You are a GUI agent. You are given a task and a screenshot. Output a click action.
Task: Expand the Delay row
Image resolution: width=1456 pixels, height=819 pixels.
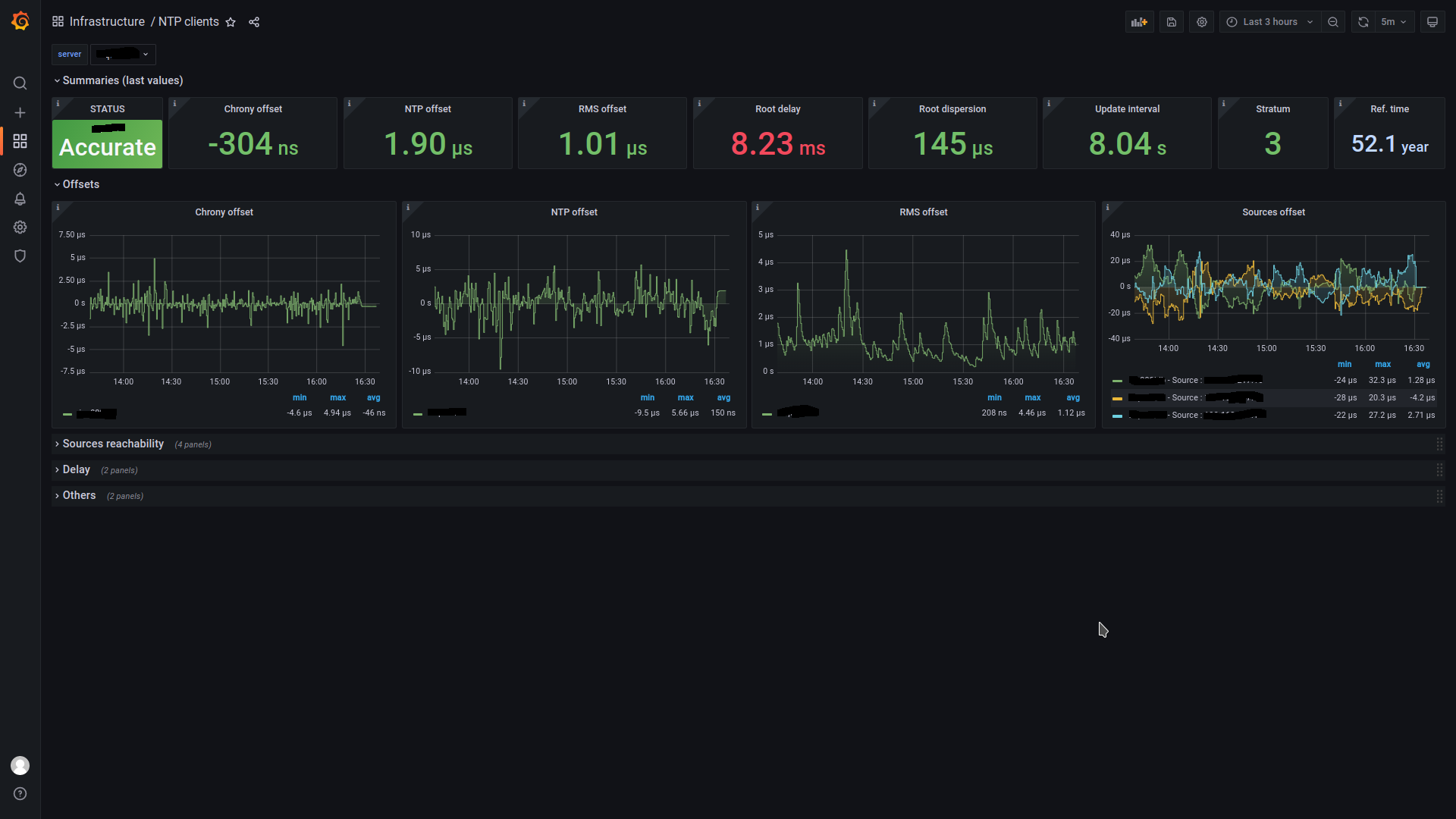(x=76, y=469)
